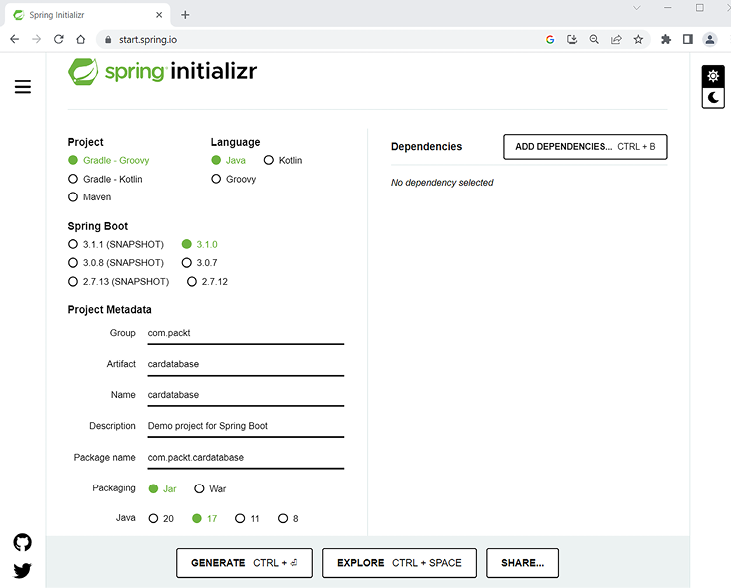This screenshot has width=731, height=588.
Task: Open a new browser tab
Action: point(185,15)
